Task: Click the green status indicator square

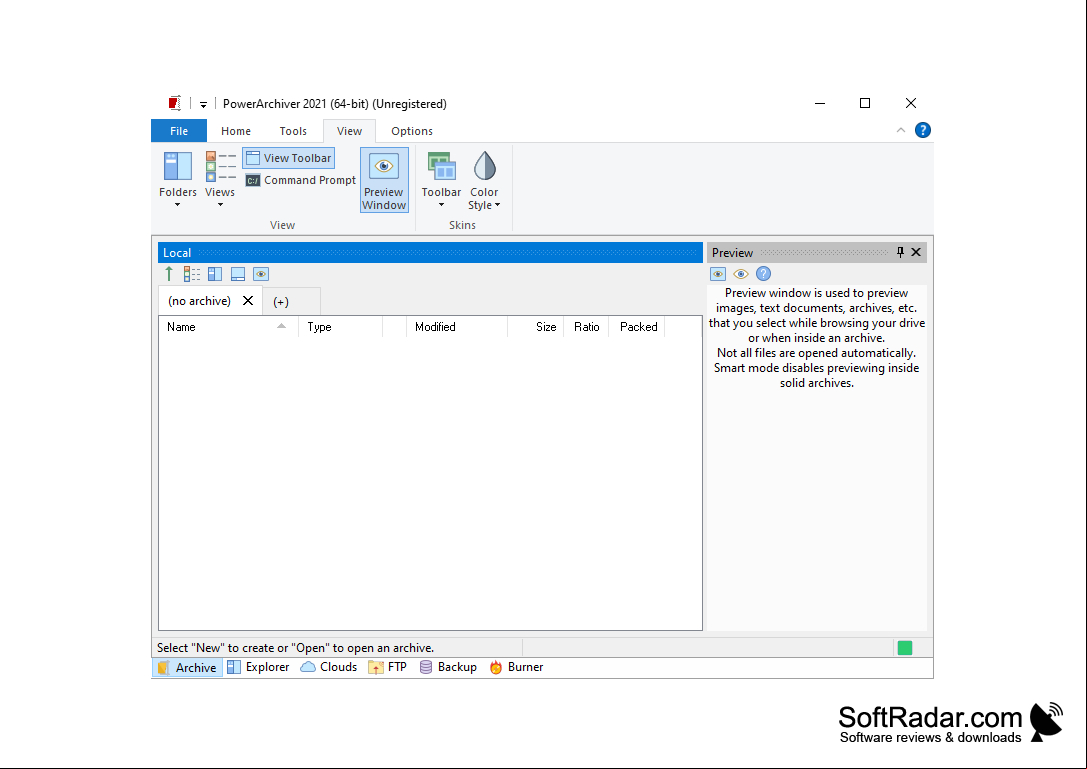Action: (905, 648)
